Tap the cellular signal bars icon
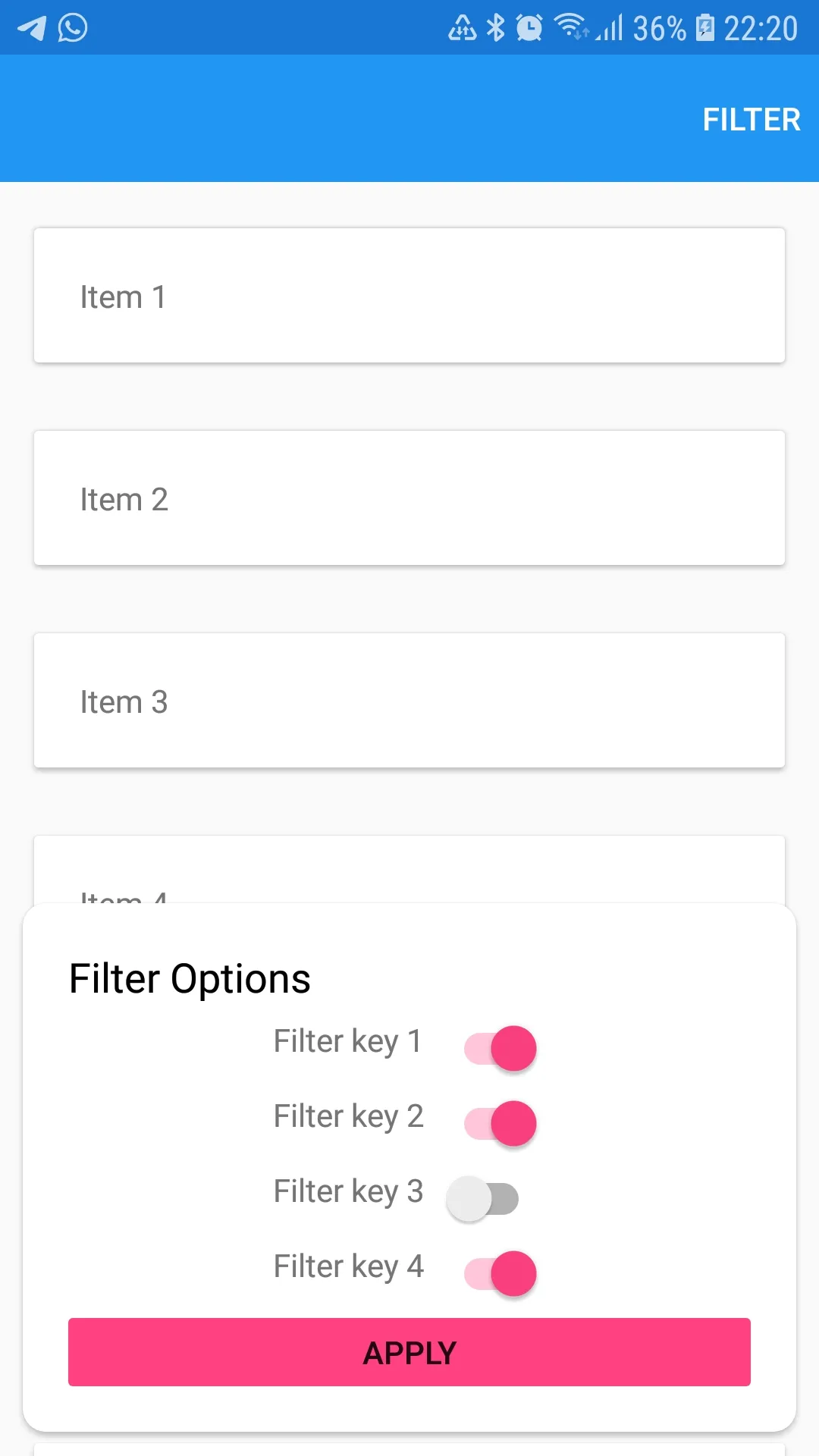819x1456 pixels. (610, 28)
